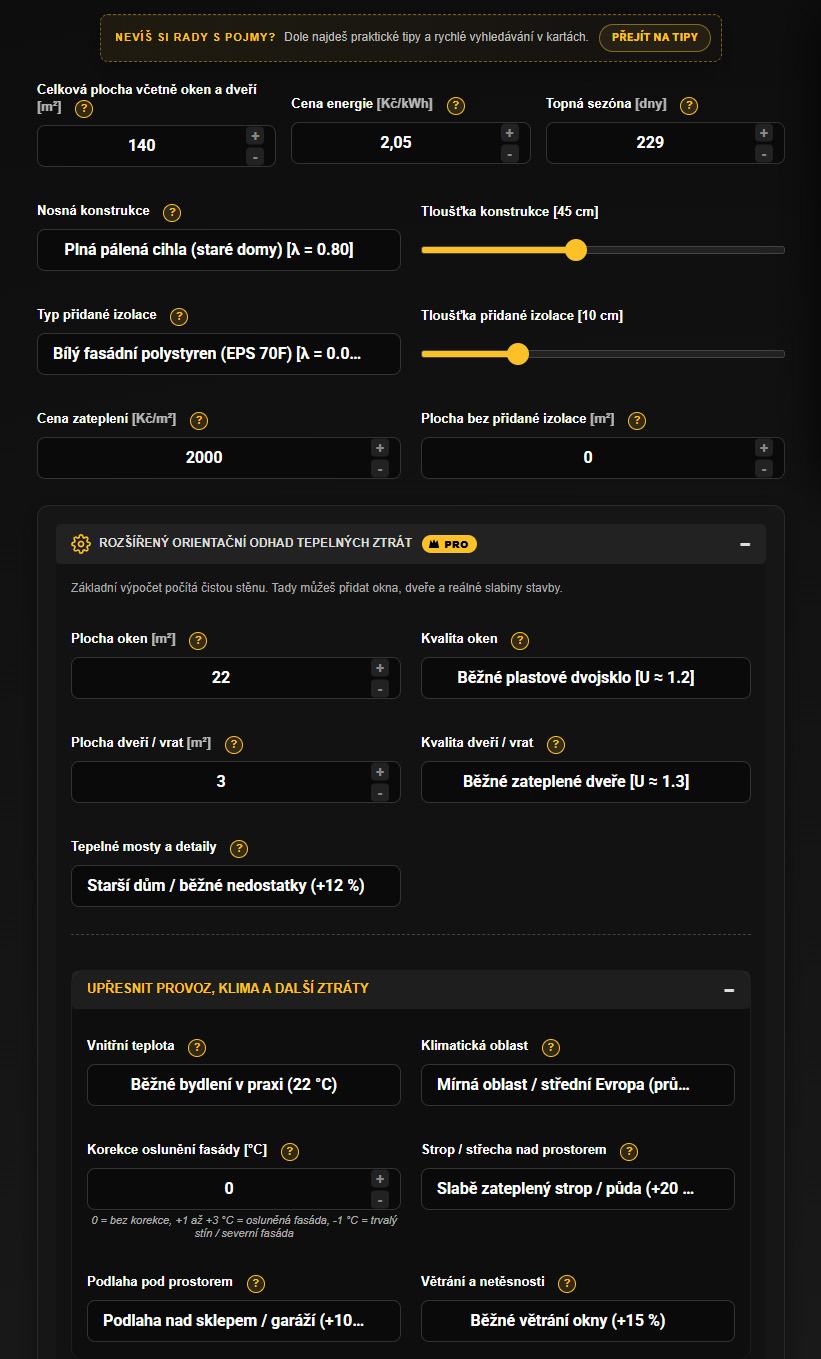This screenshot has height=1359, width=821.
Task: Show help for Plocha bez přidané izolace
Action: pos(637,420)
